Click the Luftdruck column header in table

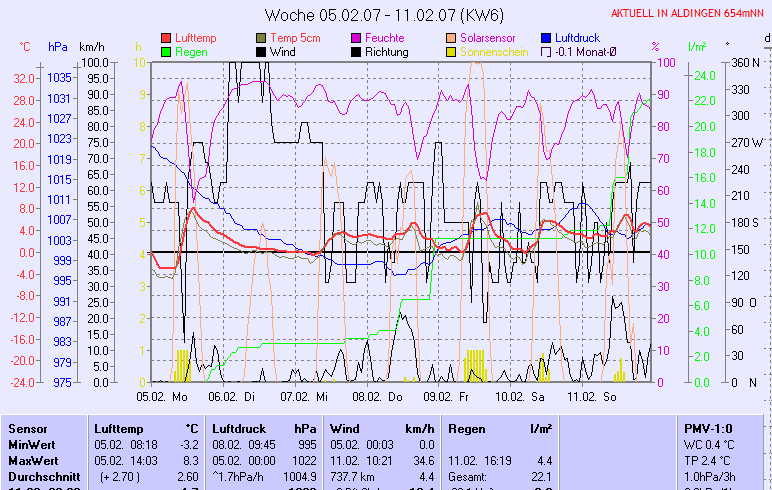coord(239,428)
